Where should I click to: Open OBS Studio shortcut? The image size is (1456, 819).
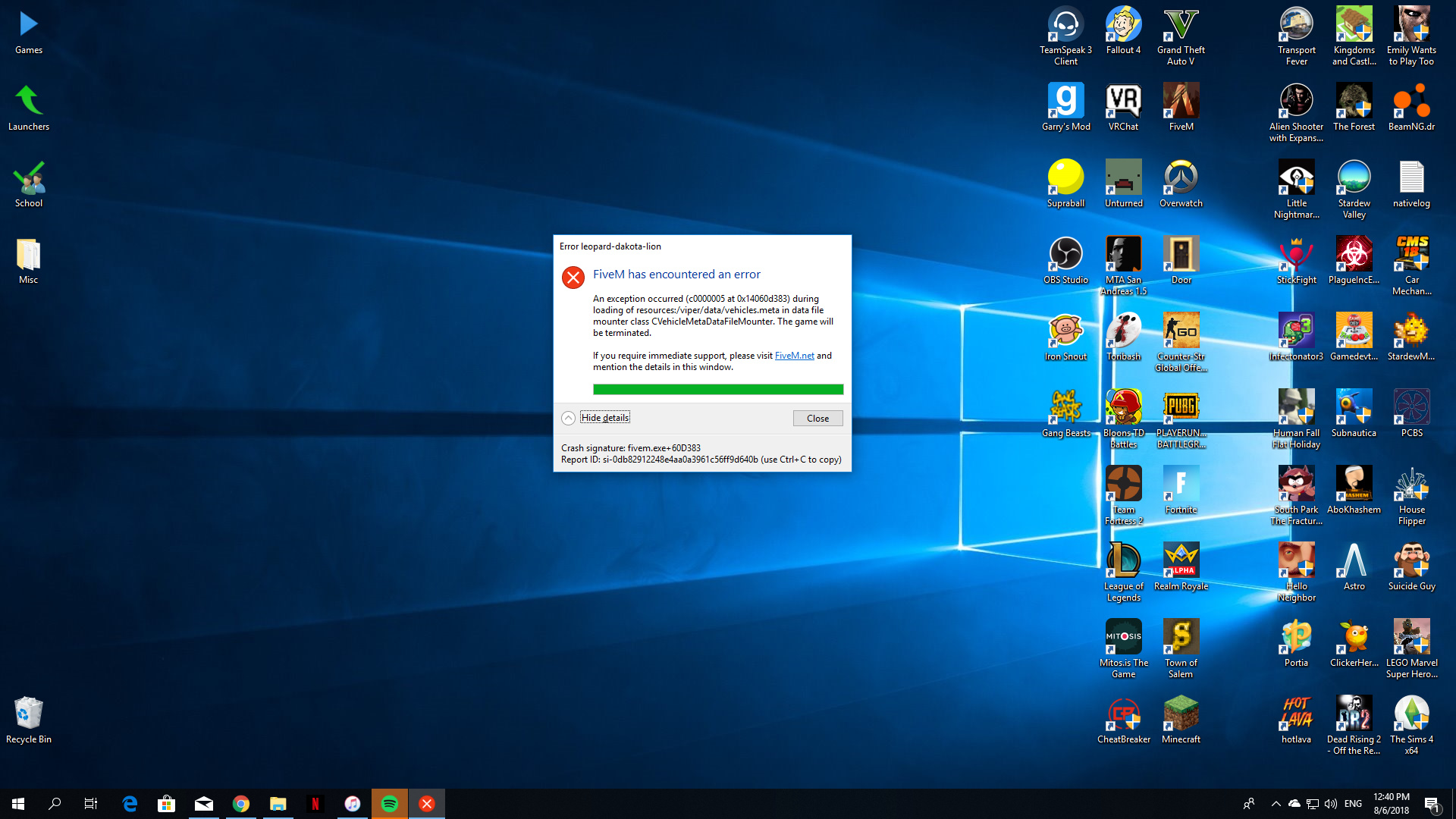[1065, 261]
